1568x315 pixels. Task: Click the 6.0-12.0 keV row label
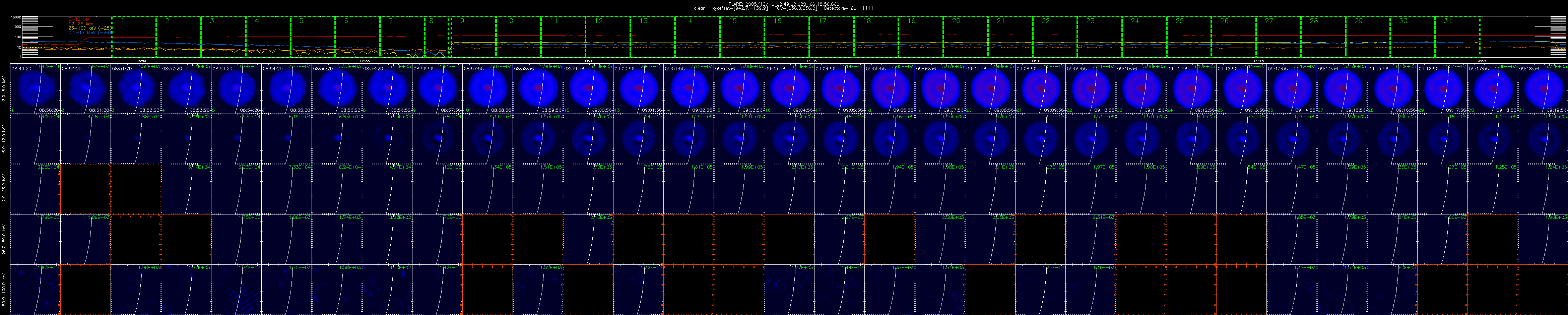point(4,138)
